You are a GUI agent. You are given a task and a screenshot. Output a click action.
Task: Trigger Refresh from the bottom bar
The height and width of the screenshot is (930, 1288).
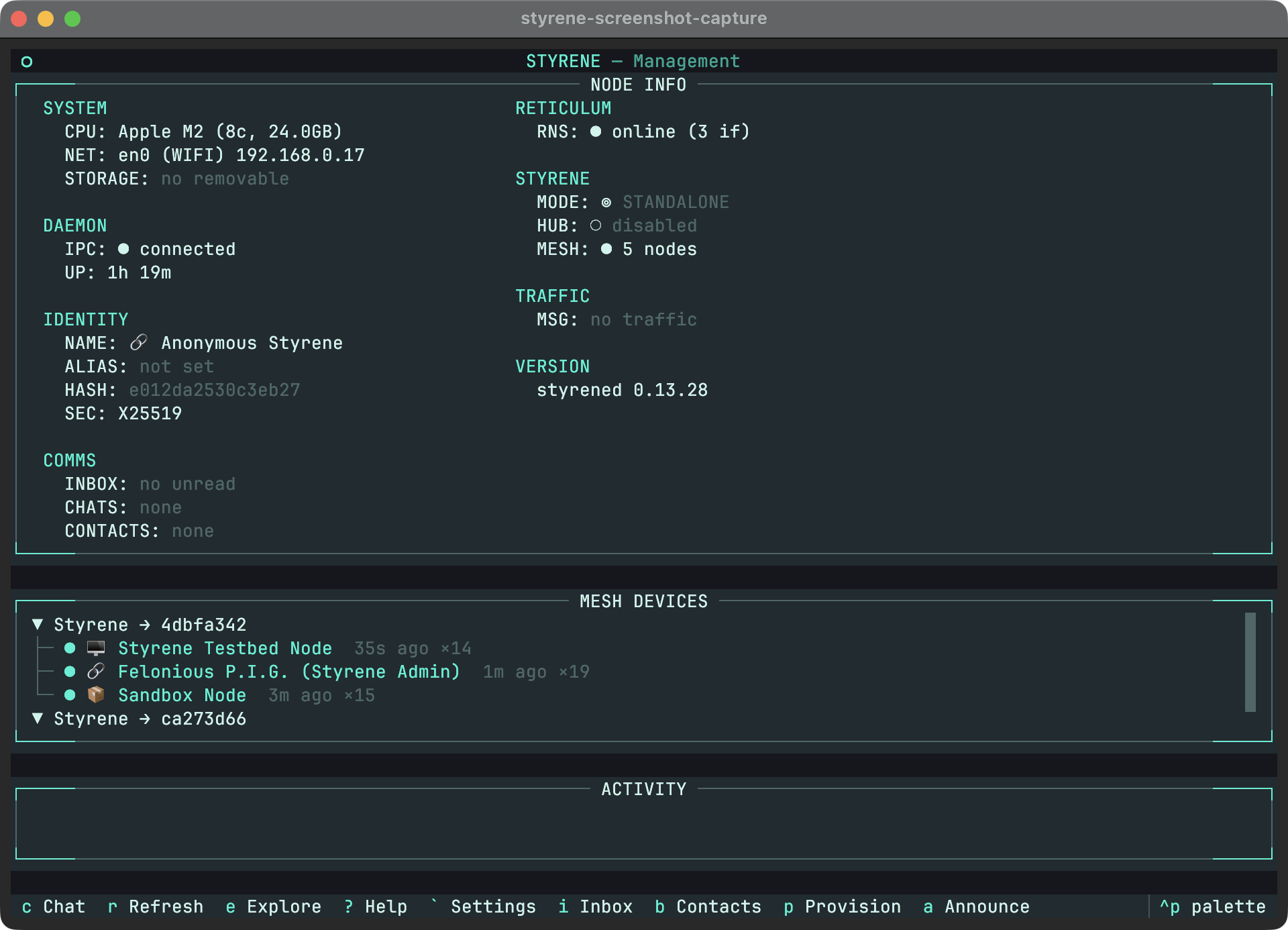[165, 906]
